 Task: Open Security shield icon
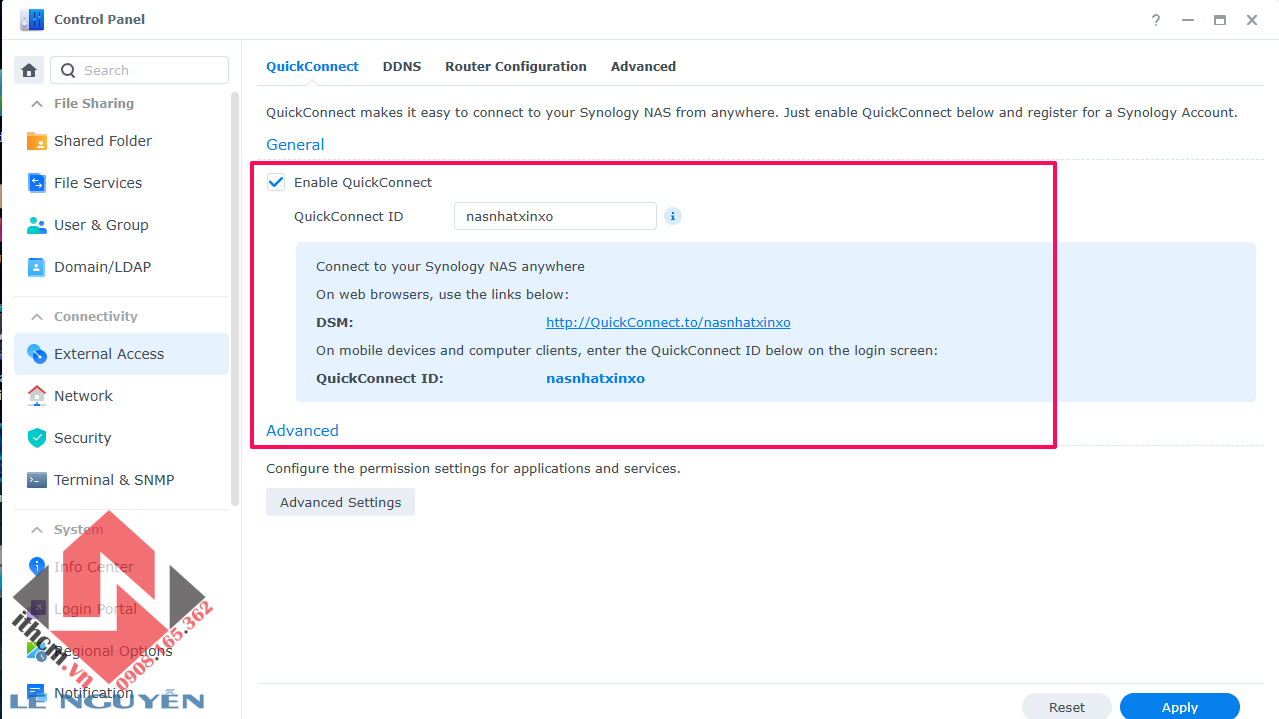37,438
